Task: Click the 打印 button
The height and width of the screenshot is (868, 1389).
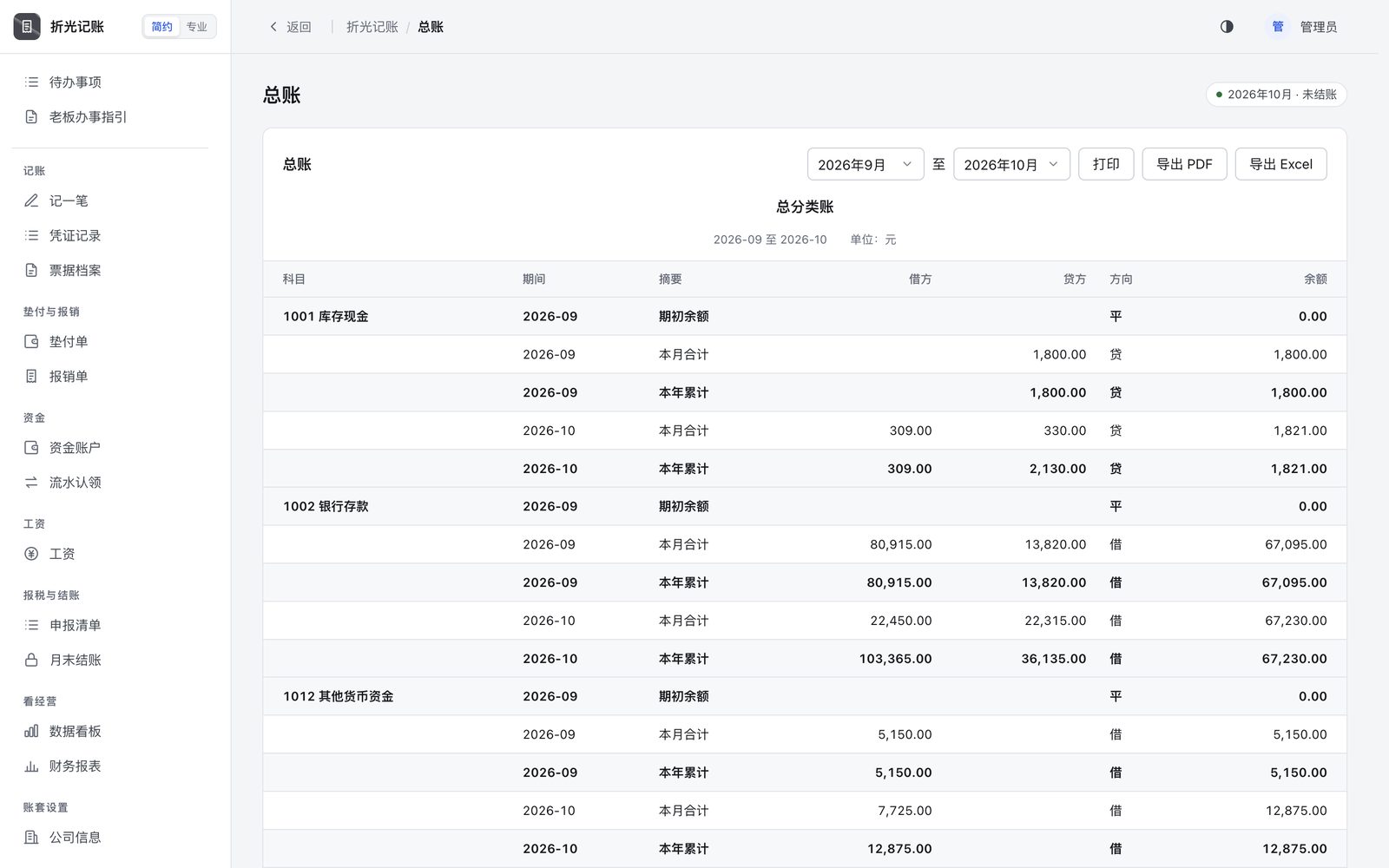Action: 1106,164
